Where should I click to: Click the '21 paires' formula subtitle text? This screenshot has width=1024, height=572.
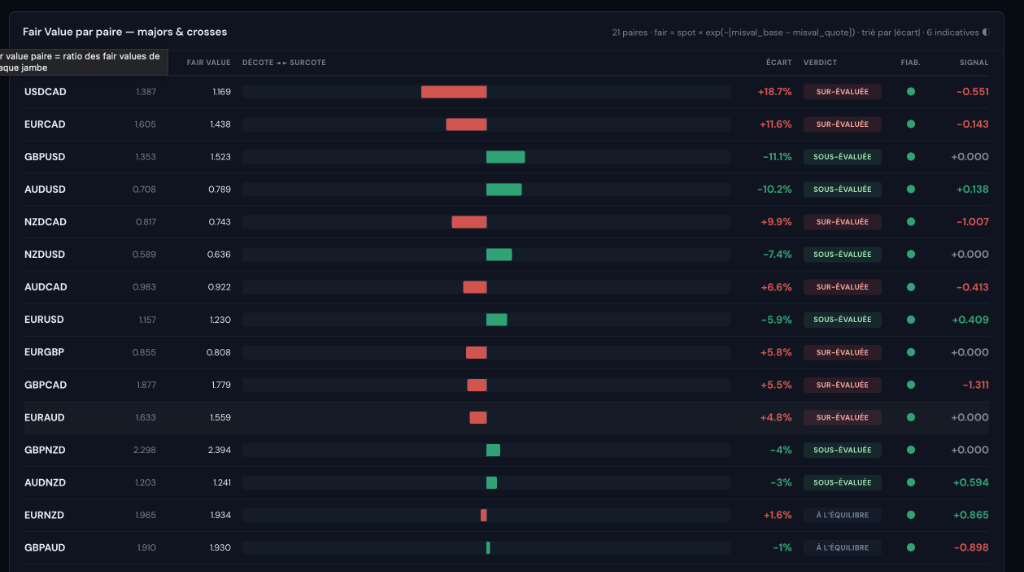(797, 32)
